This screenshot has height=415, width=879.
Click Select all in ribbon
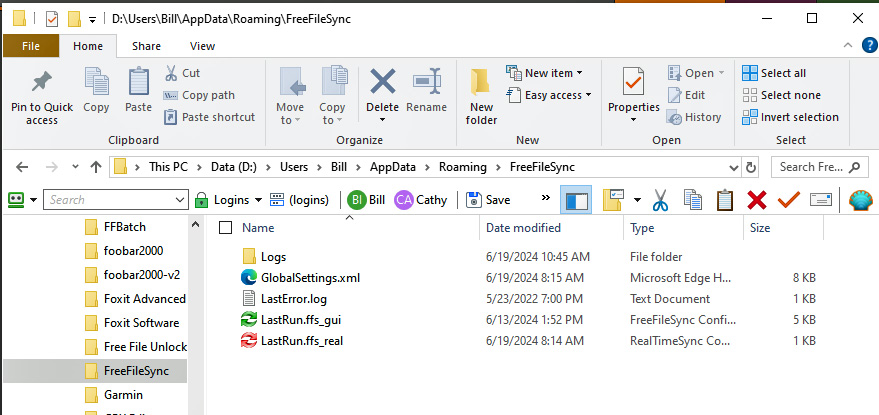click(774, 73)
